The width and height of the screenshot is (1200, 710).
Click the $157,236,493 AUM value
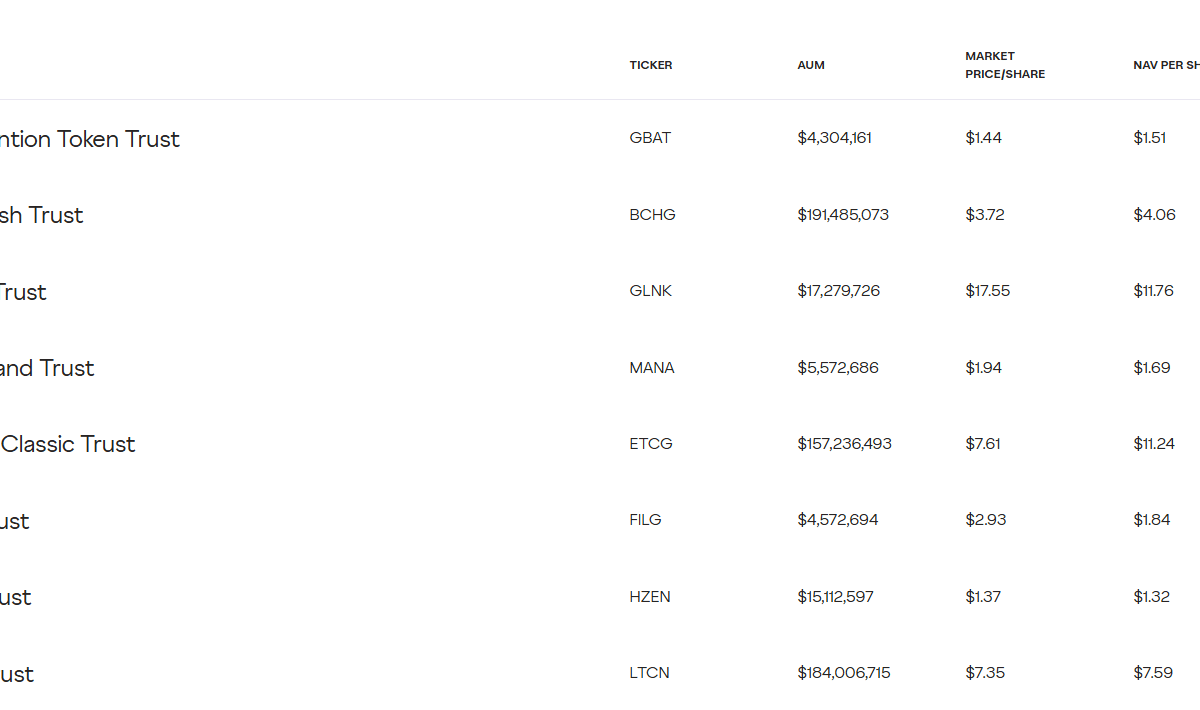tap(844, 443)
